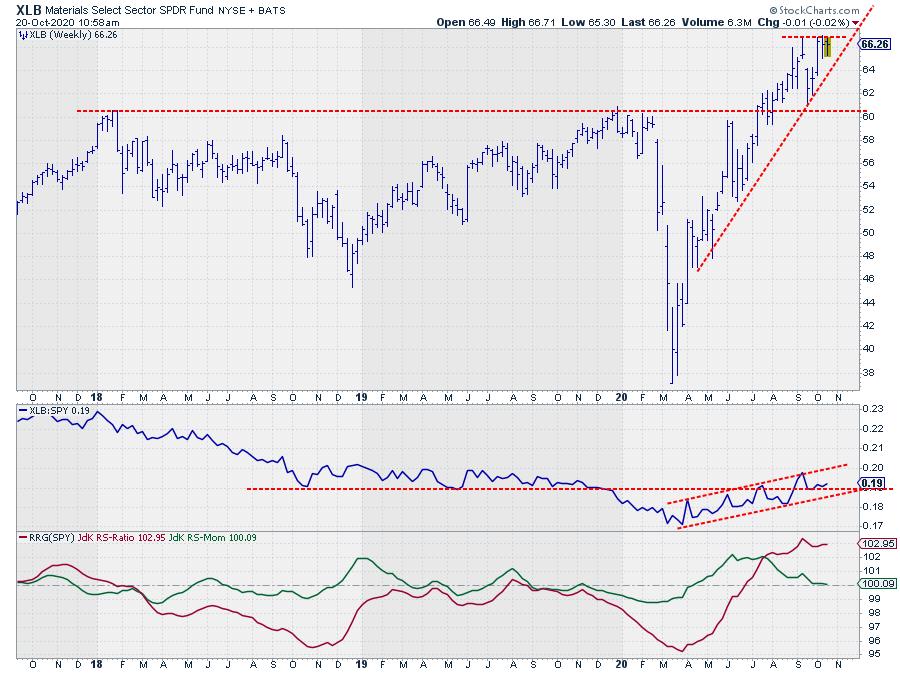
Task: Click the 0.19 relative strength value tag
Action: [871, 483]
